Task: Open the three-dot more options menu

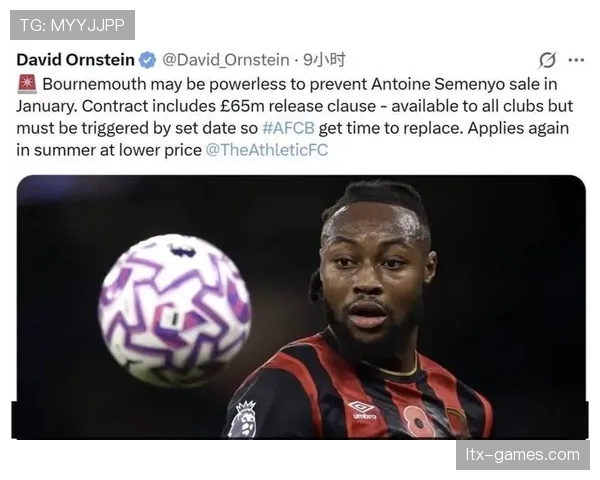Action: point(576,60)
